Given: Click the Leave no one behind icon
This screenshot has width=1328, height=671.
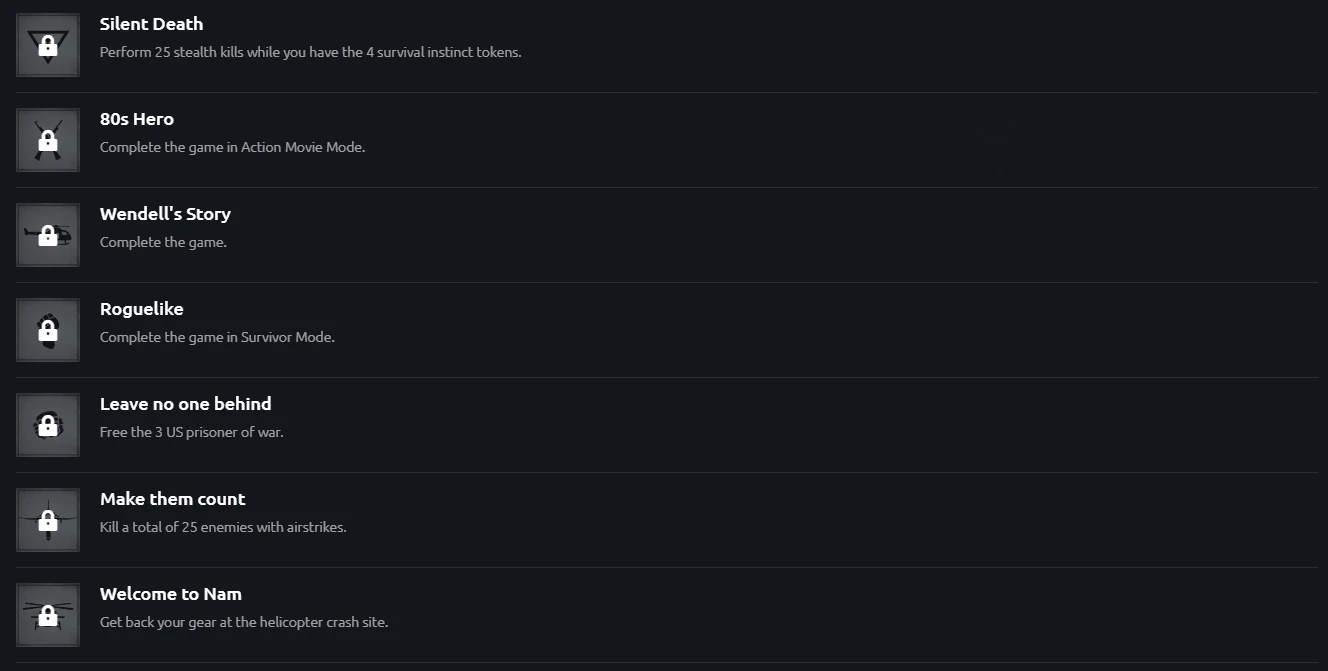Looking at the screenshot, I should click(x=47, y=425).
